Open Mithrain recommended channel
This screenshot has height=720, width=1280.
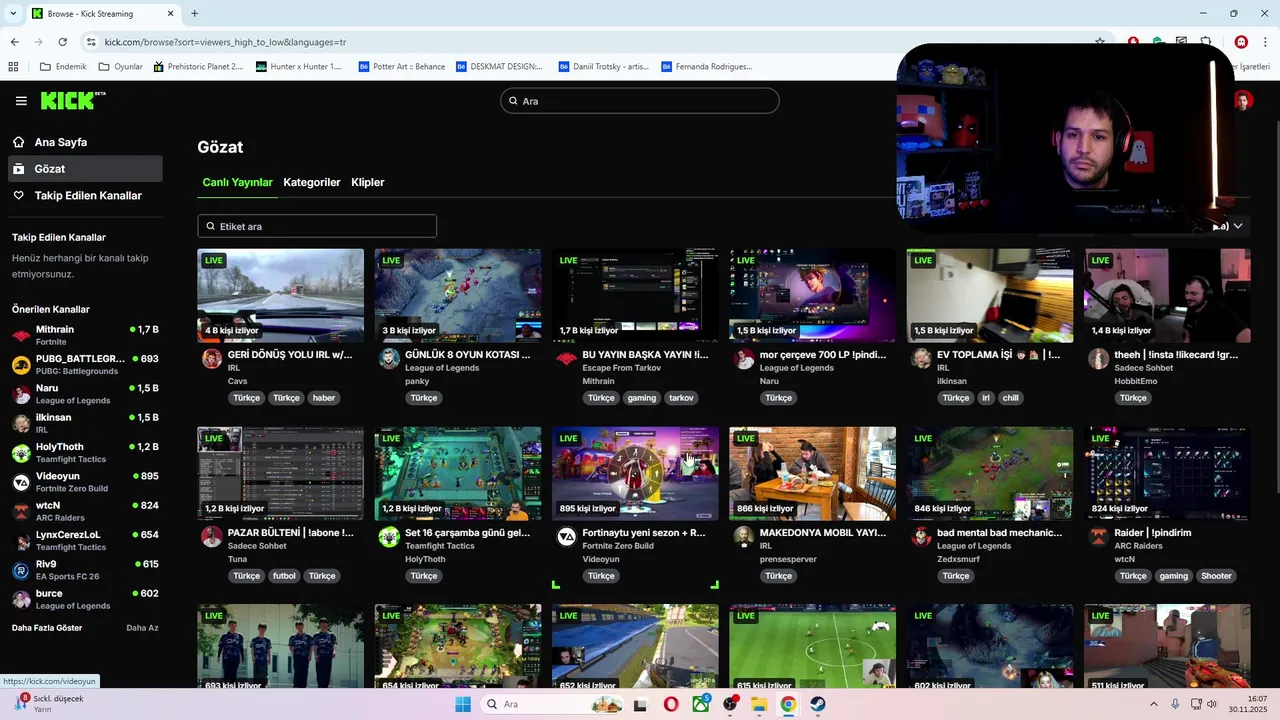[x=84, y=335]
